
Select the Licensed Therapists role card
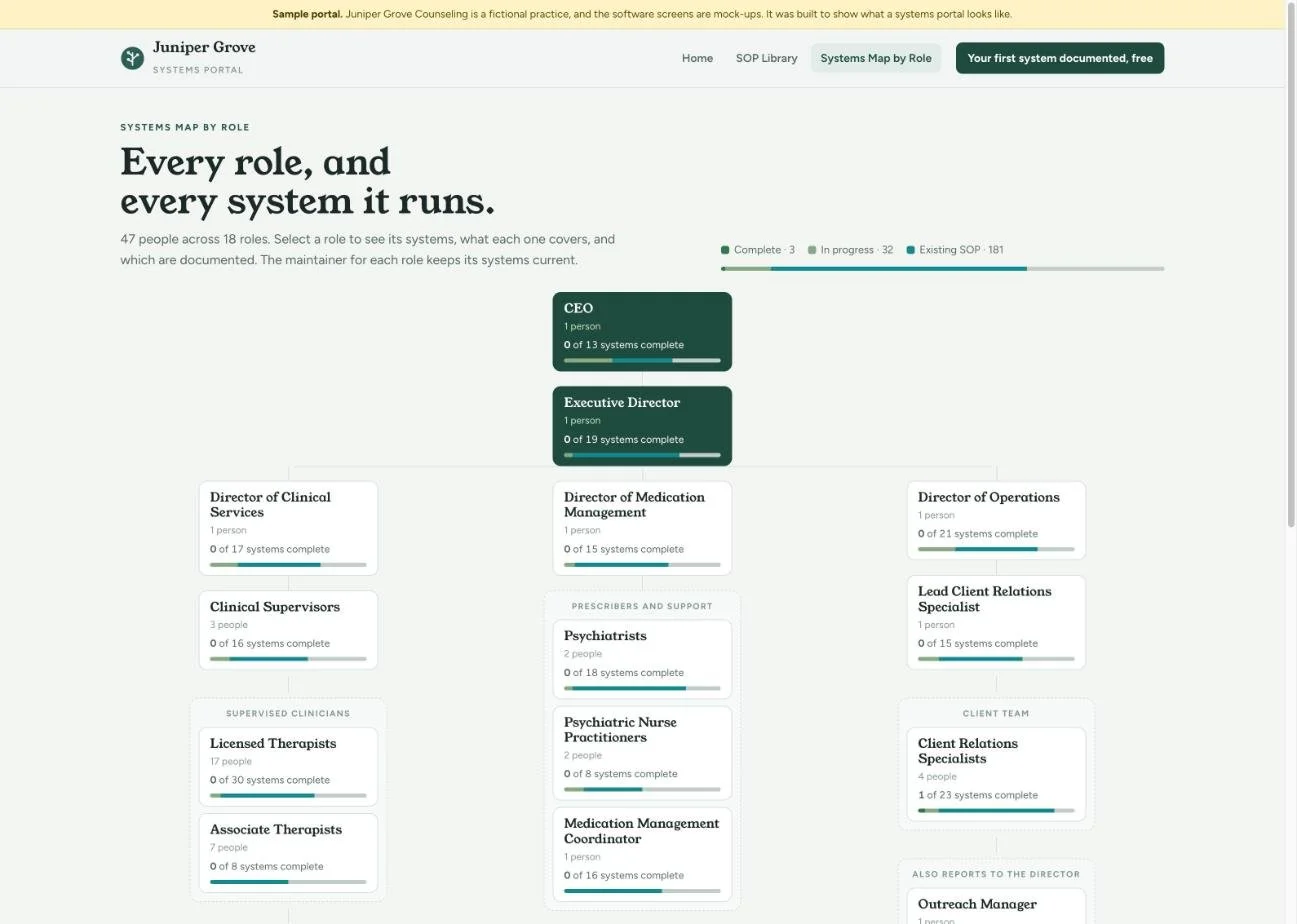tap(288, 767)
